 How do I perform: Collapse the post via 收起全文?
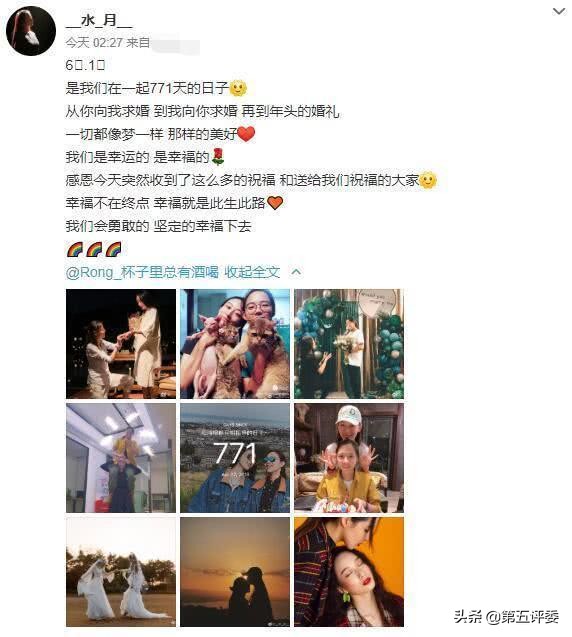click(x=252, y=272)
